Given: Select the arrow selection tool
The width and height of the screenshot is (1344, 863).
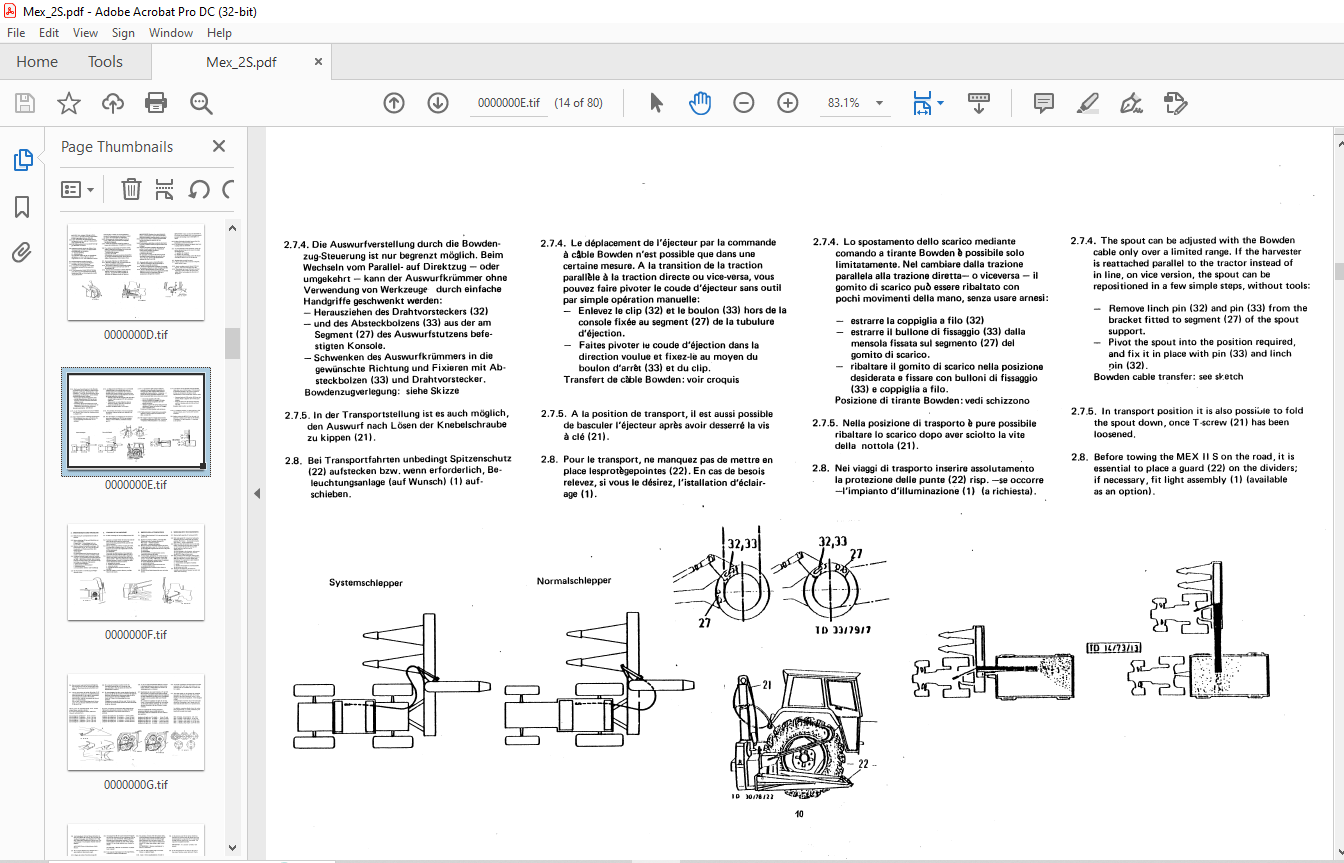Looking at the screenshot, I should 656,103.
